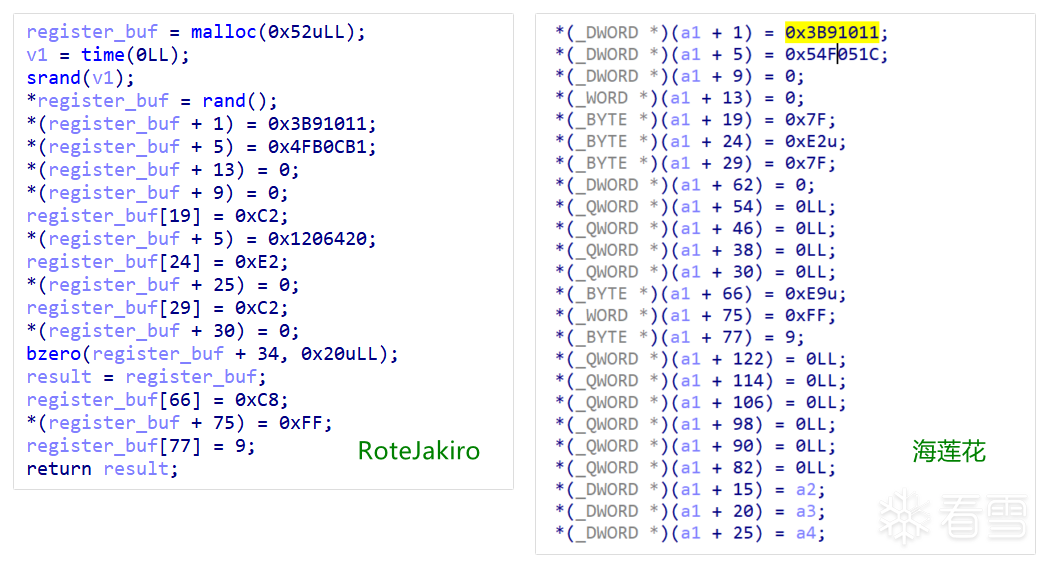Click the '_BYTE *)(a1 + 77) = 9;' line
This screenshot has height=569, width=1049.
(679, 337)
